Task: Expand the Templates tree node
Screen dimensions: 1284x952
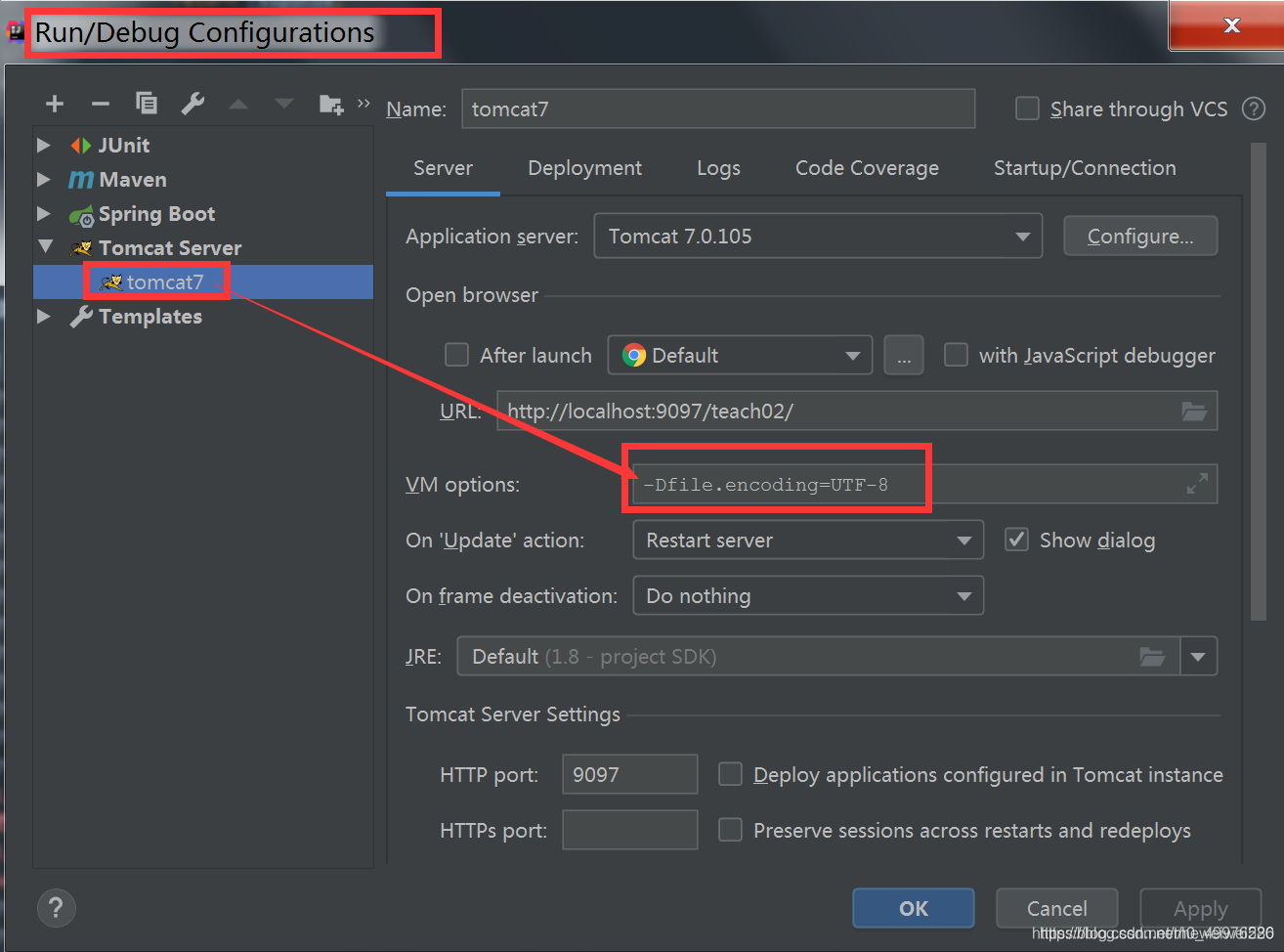Action: pyautogui.click(x=44, y=316)
